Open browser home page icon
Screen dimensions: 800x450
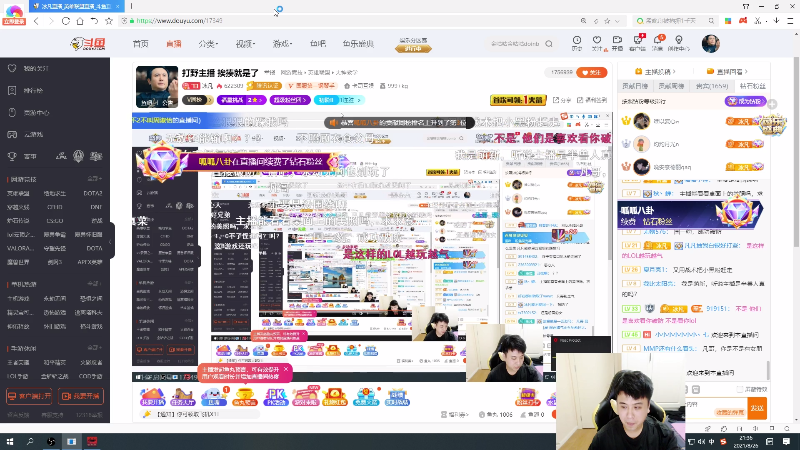(x=80, y=21)
